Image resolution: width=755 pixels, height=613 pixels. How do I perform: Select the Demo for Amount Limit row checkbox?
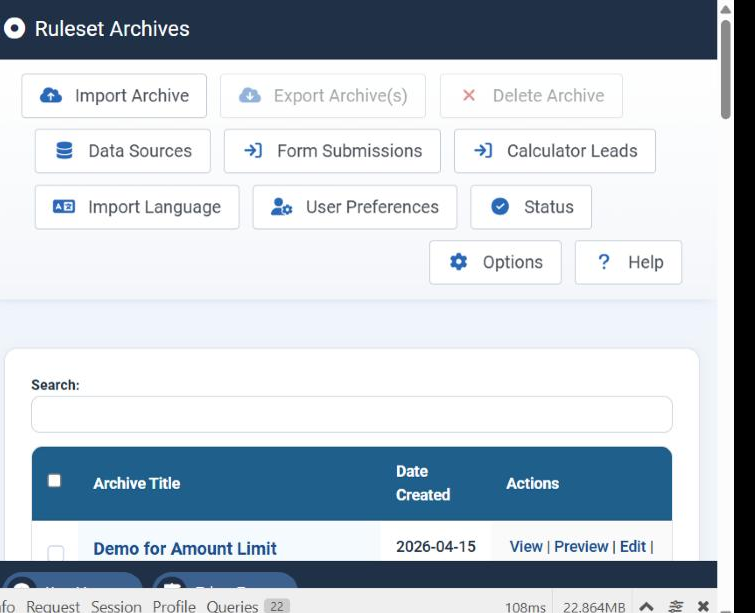(x=56, y=553)
